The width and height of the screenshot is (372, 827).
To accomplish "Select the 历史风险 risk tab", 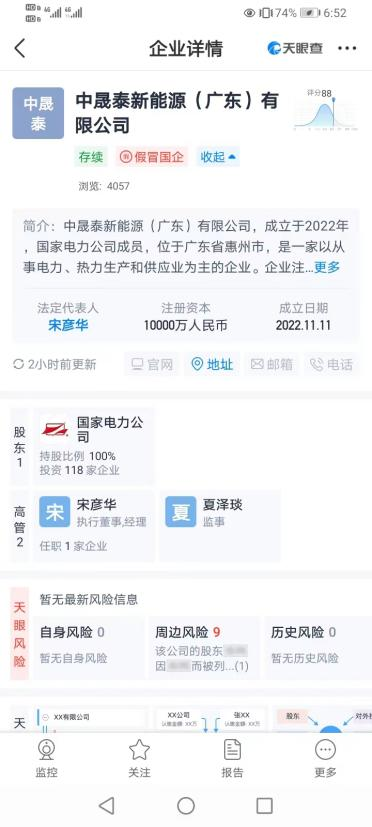I will 318,647.
